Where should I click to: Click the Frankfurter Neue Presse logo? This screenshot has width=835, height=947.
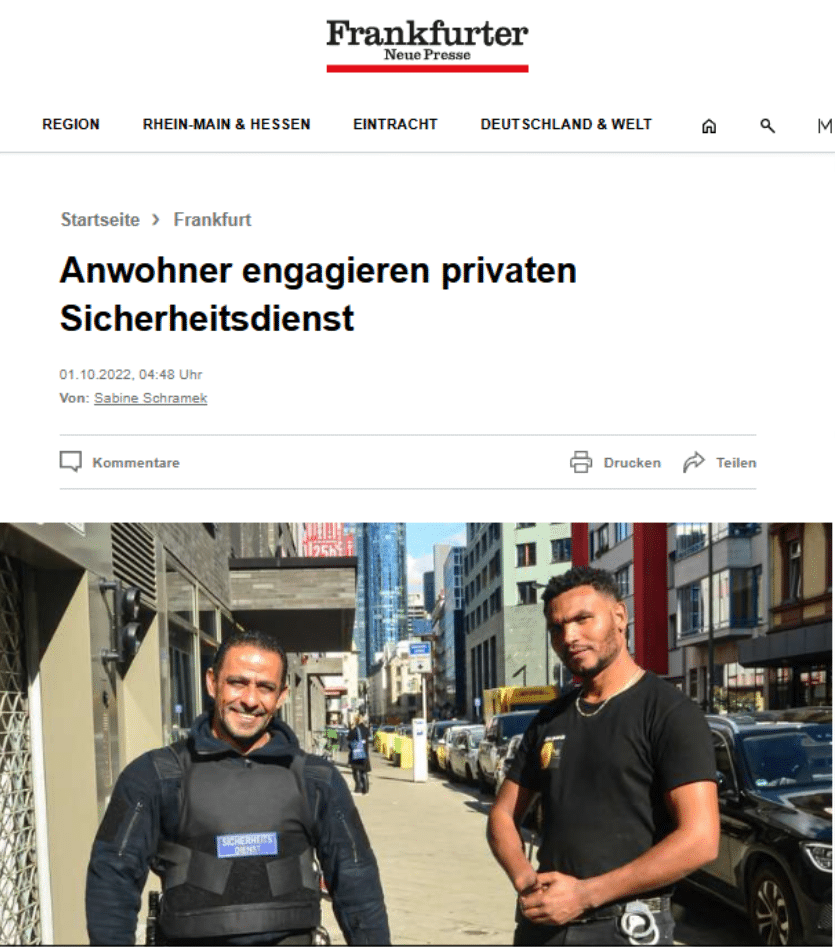(427, 46)
